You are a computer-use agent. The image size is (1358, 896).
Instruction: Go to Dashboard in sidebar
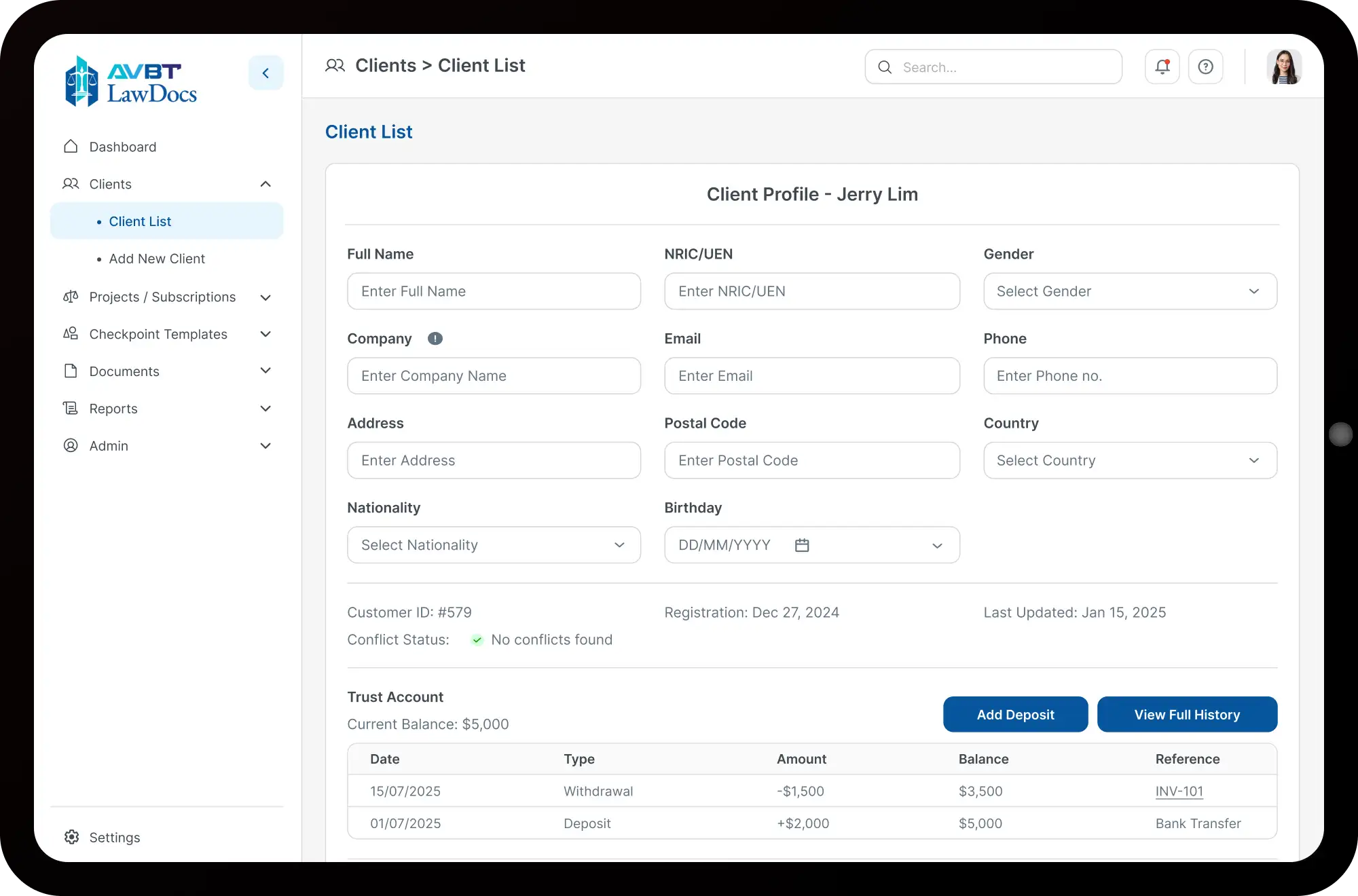(x=123, y=147)
